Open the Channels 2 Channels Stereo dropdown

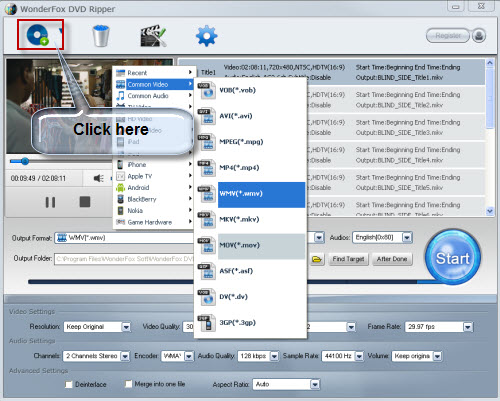point(125,356)
